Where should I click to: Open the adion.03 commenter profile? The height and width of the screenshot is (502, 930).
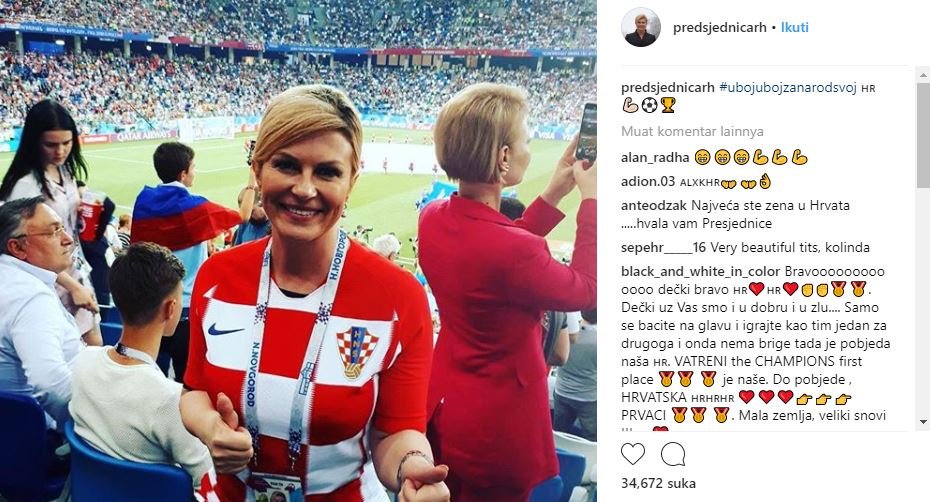[x=648, y=182]
